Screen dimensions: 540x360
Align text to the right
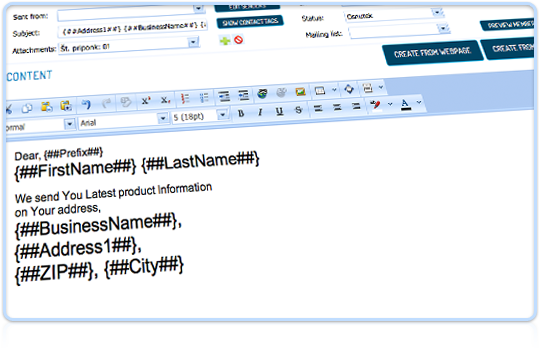tap(356, 106)
